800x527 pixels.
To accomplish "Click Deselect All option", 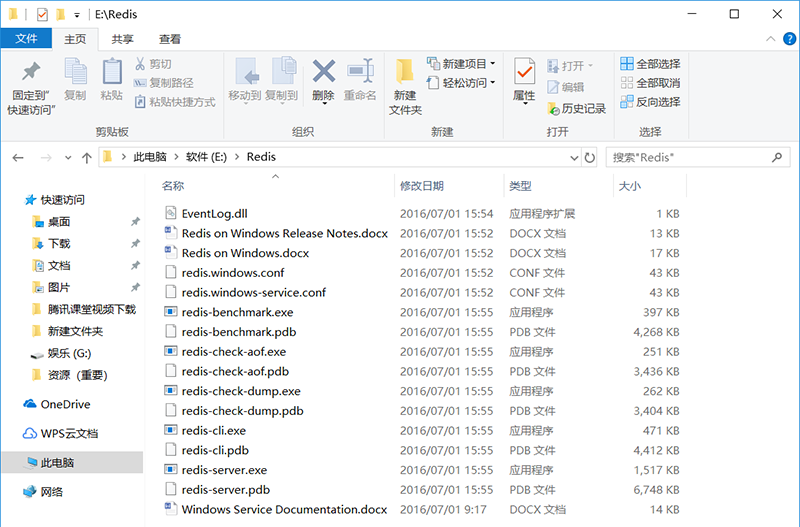I will coord(650,83).
